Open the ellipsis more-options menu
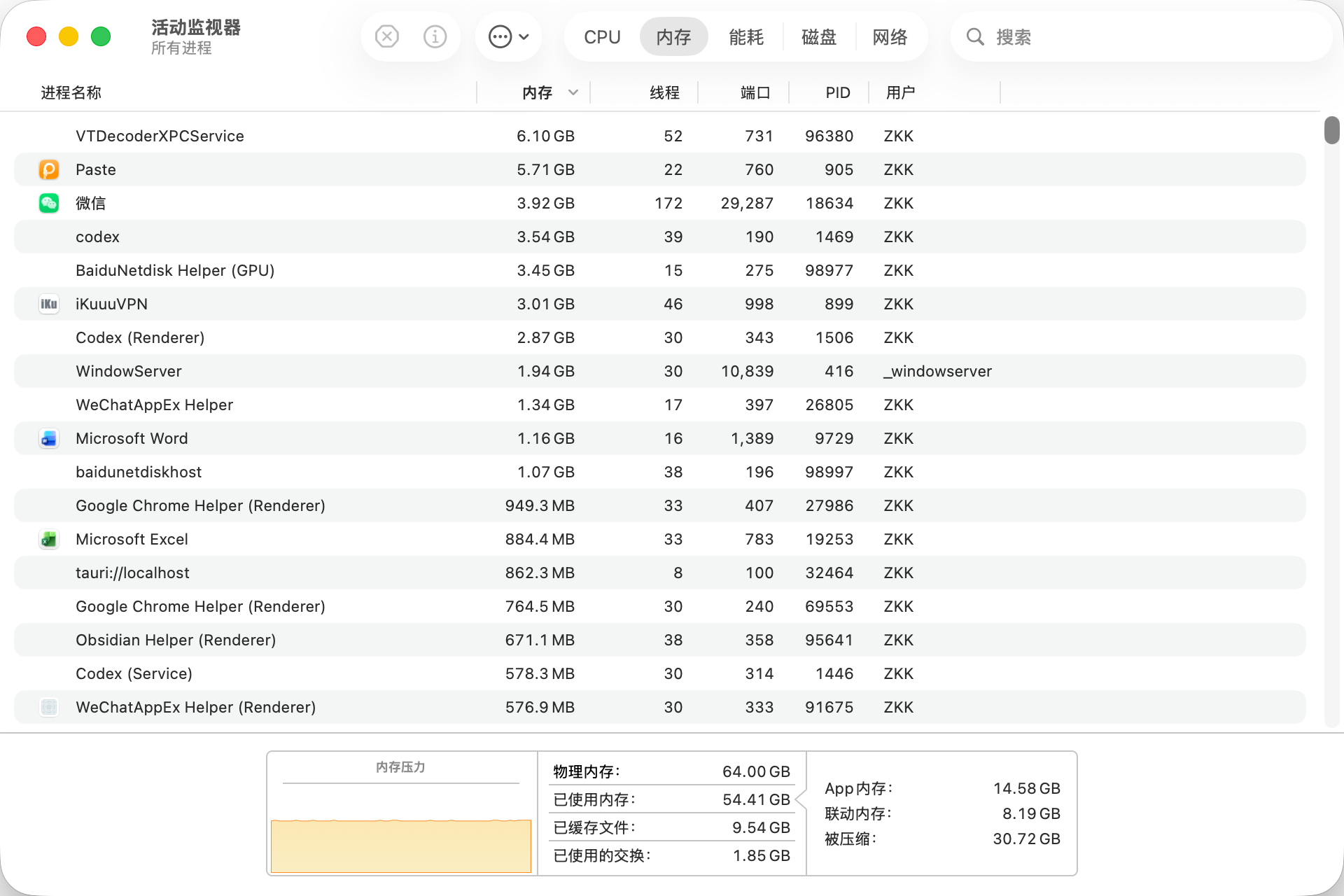 [x=508, y=36]
